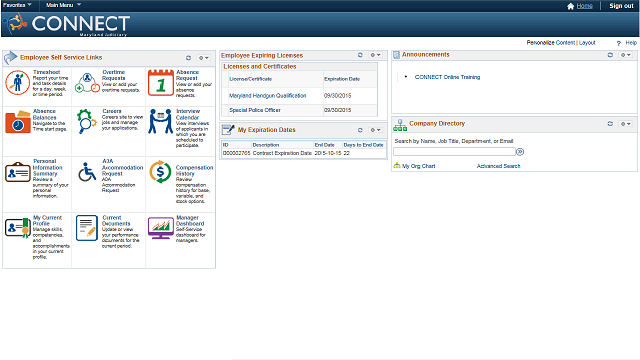The width and height of the screenshot is (640, 360).
Task: Click the Days to End Date column header
Action: [363, 145]
